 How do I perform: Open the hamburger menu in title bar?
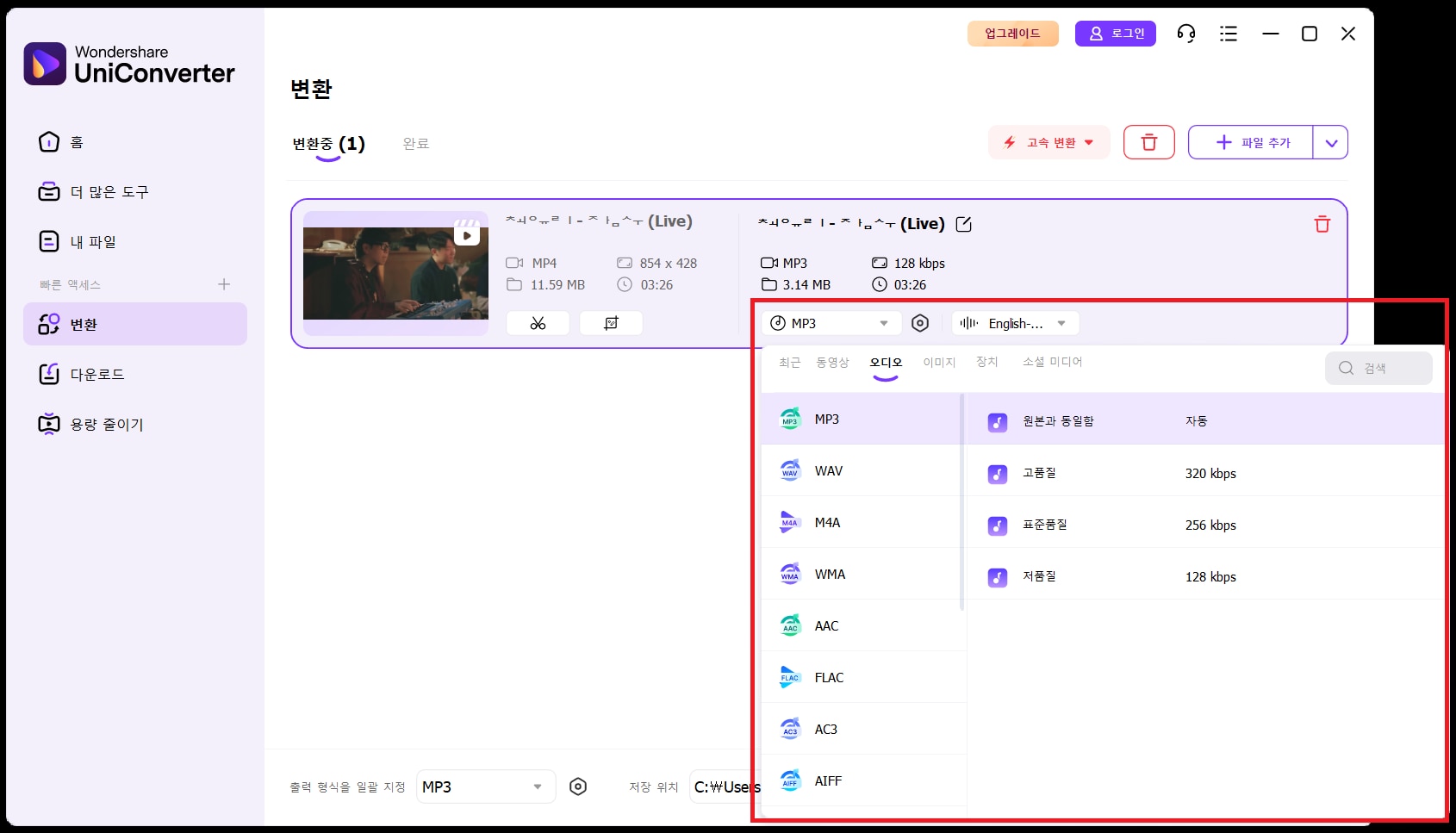tap(1229, 34)
